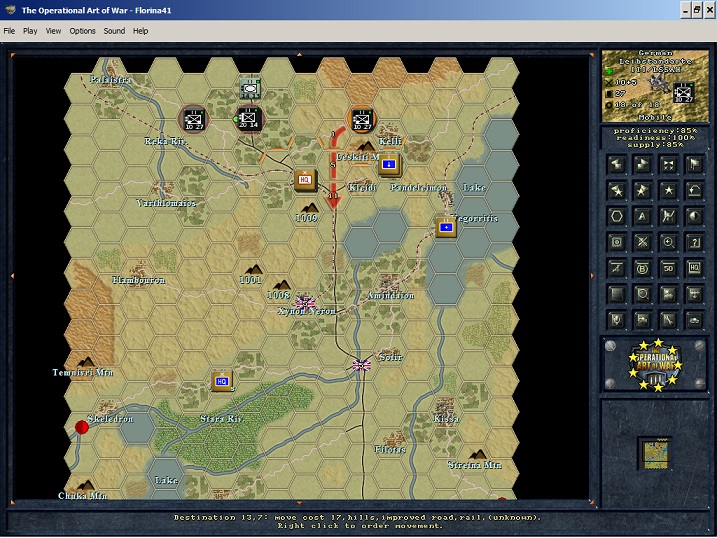The image size is (717, 538).
Task: Click the British flag at Xynon Neron
Action: pyautogui.click(x=305, y=303)
